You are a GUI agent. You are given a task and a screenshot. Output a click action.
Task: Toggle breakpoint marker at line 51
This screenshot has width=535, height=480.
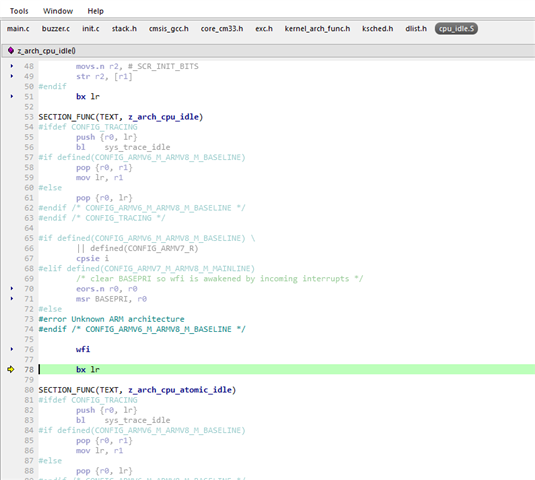pyautogui.click(x=12, y=96)
